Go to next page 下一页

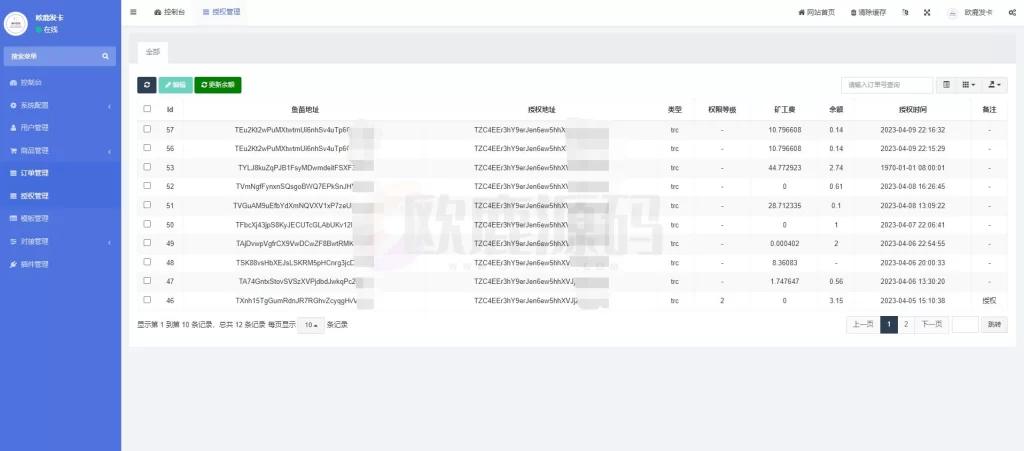click(931, 325)
